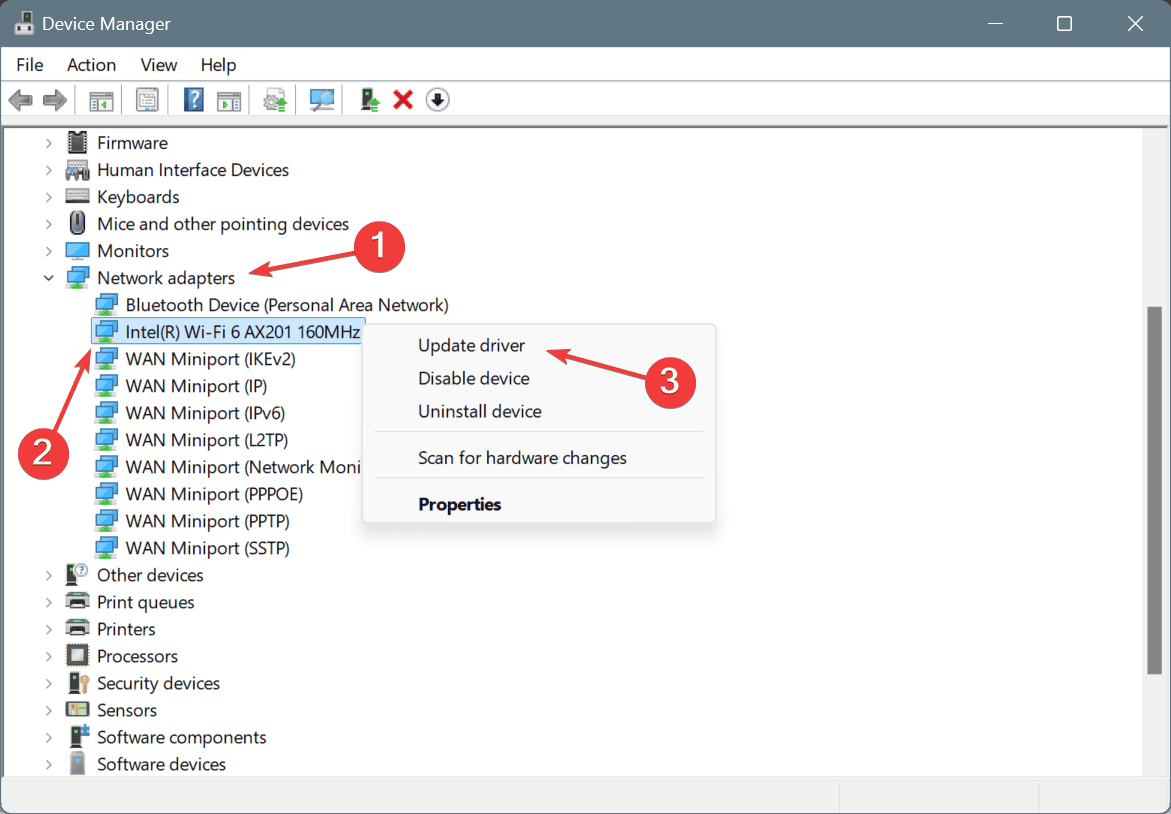Click the Human Interface Devices icon

pyautogui.click(x=77, y=170)
